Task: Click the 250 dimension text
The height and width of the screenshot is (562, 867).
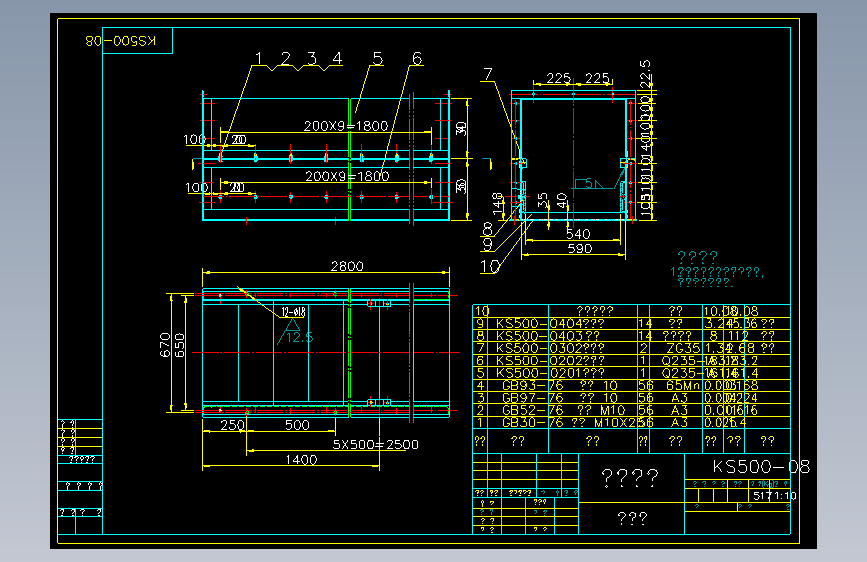Action: 232,425
